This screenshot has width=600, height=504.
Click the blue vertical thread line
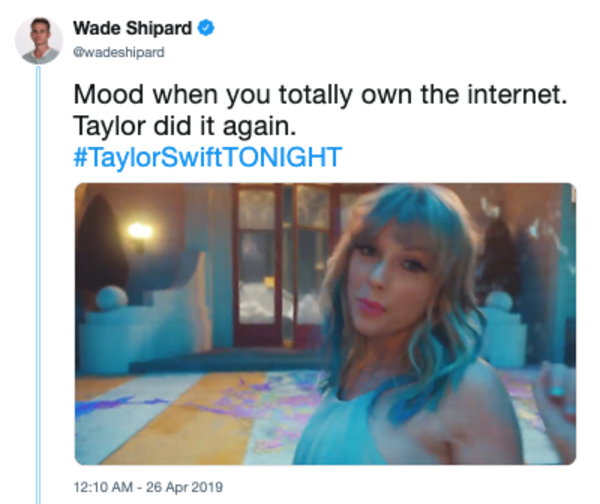tap(38, 285)
